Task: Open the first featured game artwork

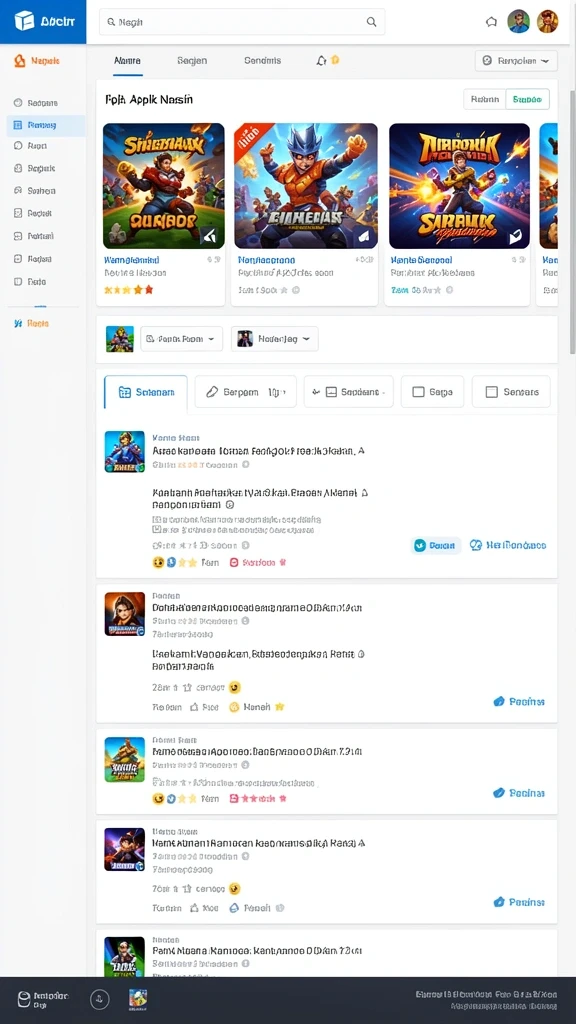Action: [164, 186]
